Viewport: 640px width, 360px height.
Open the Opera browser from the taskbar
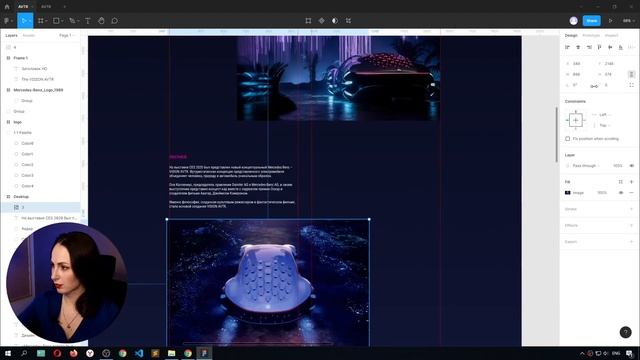pos(57,353)
